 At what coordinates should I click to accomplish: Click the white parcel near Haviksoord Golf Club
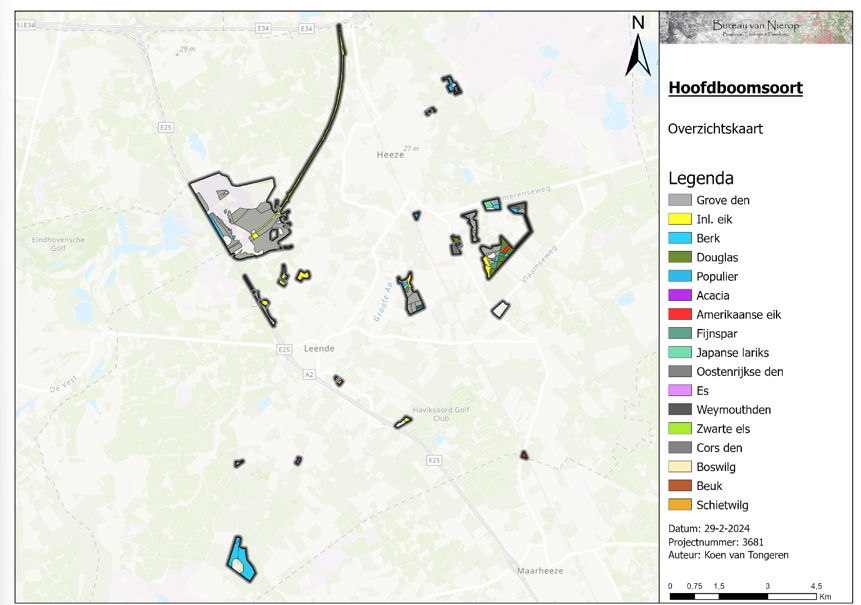[x=403, y=422]
